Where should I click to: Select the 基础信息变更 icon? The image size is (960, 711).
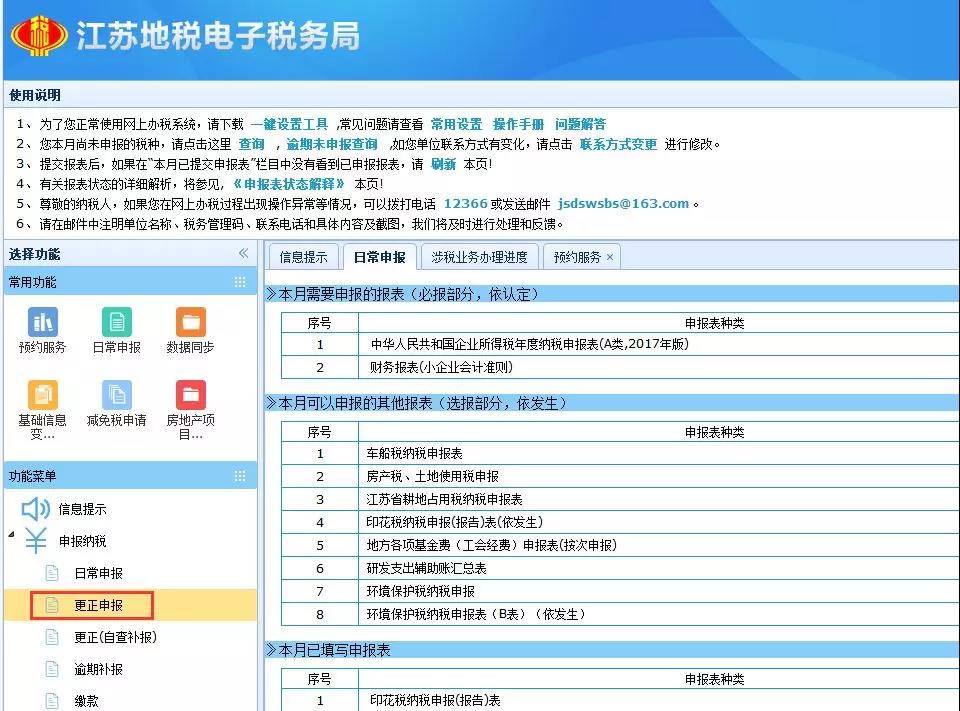pyautogui.click(x=42, y=395)
